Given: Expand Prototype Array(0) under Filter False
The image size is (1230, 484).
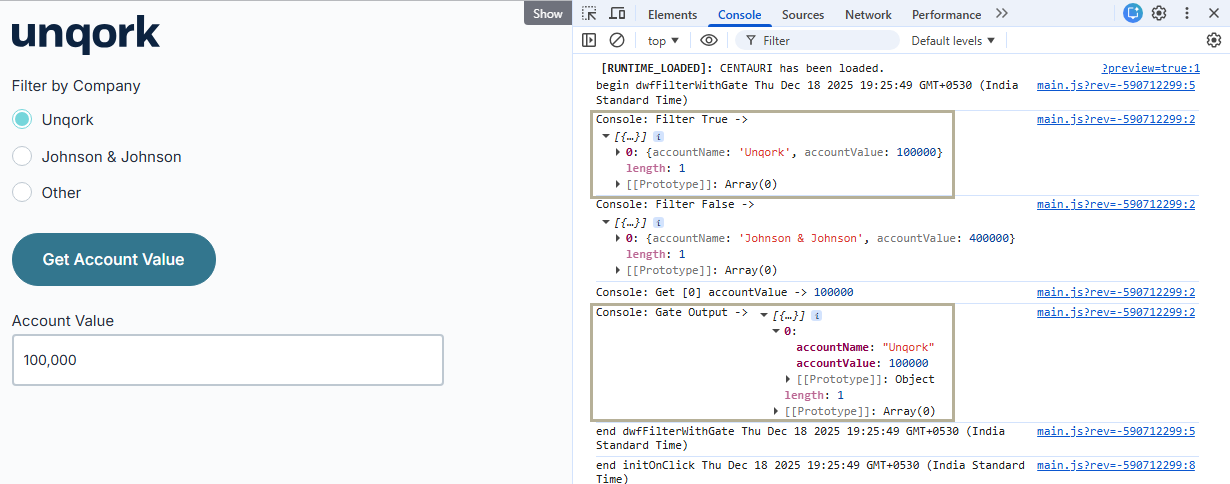Looking at the screenshot, I should [x=618, y=270].
